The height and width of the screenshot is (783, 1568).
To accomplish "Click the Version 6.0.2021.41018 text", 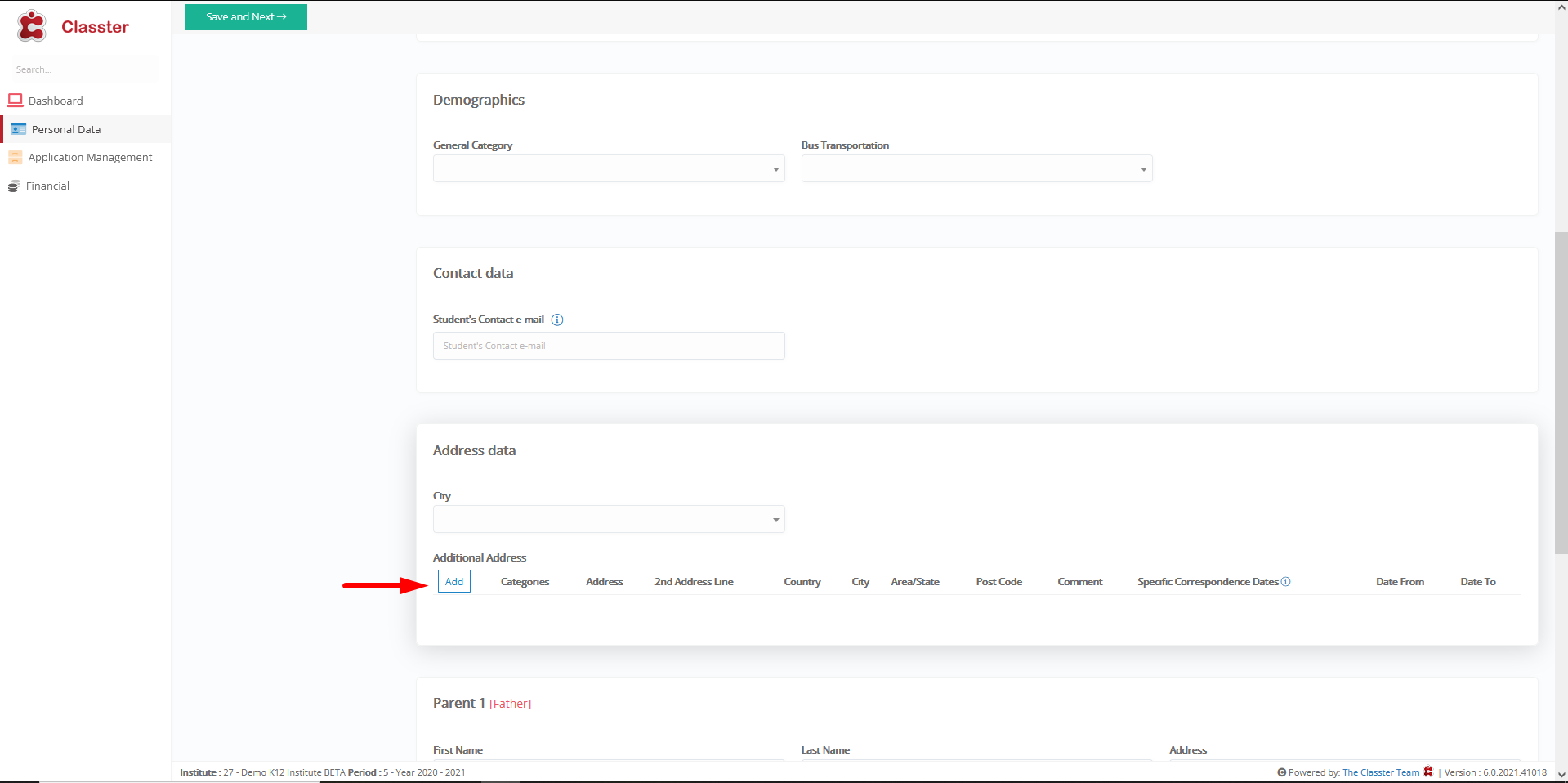I will [x=1495, y=772].
